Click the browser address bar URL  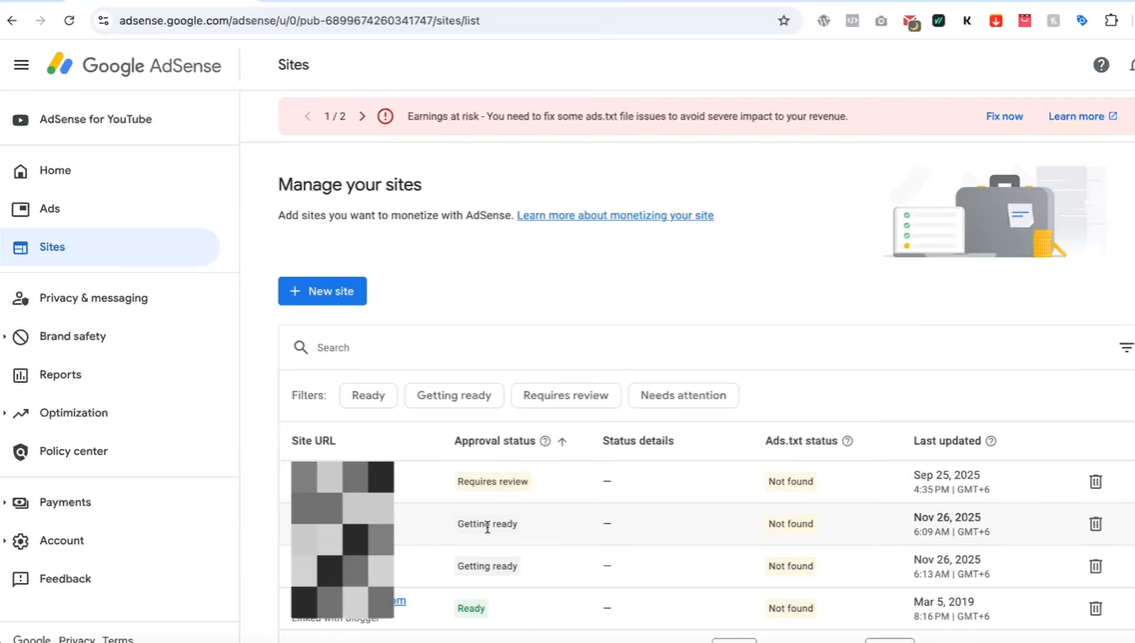click(300, 21)
